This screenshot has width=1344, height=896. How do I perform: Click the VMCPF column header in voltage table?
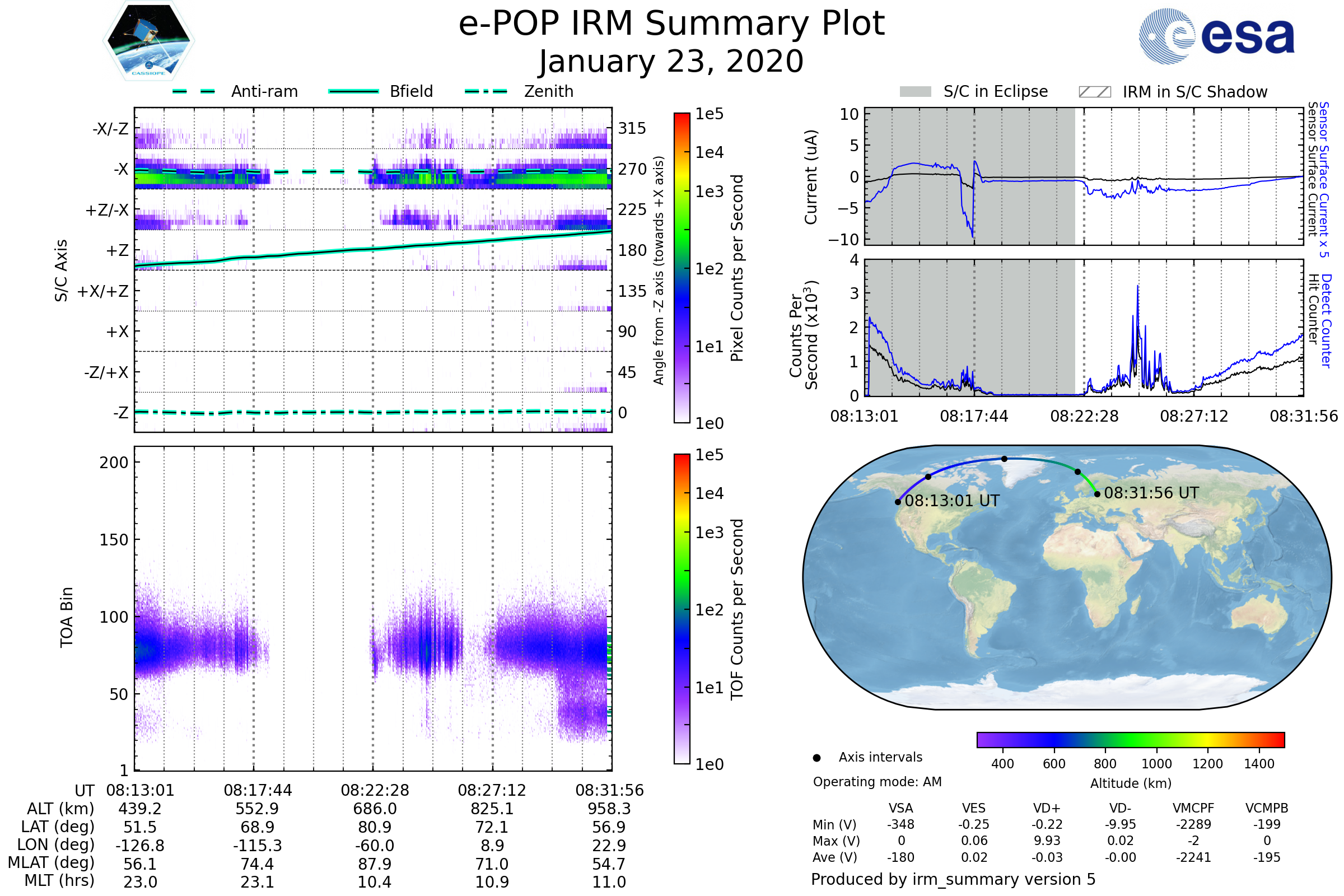(1193, 808)
